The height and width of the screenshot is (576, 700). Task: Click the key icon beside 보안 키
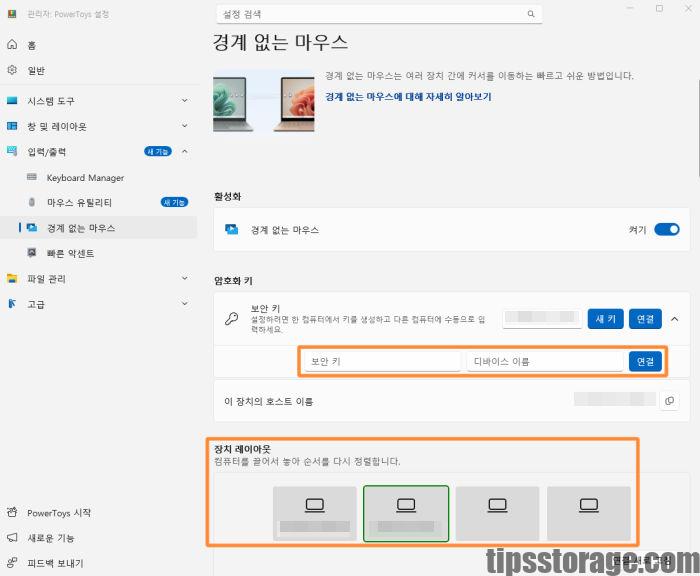[x=231, y=319]
